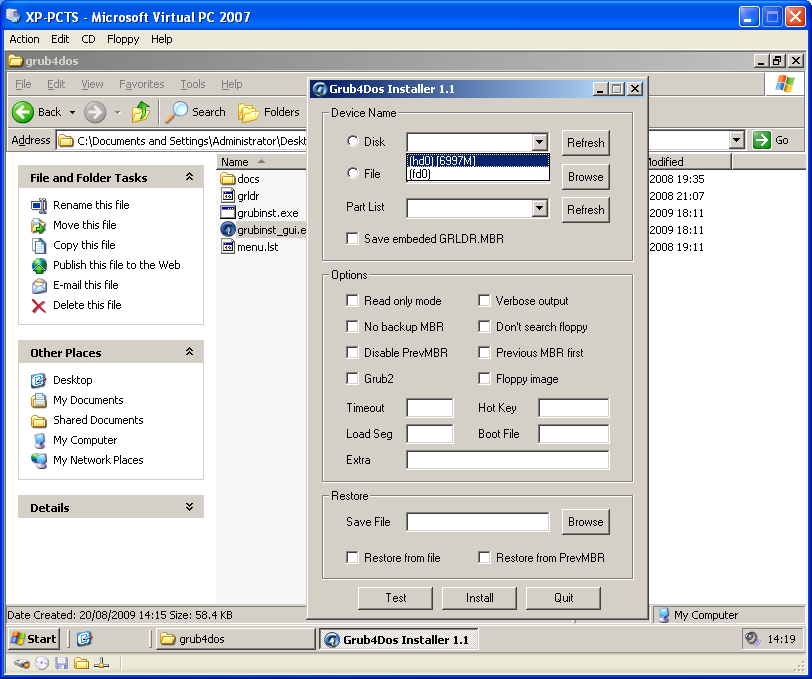
Task: Open the Virtual PC CD menu
Action: 88,39
